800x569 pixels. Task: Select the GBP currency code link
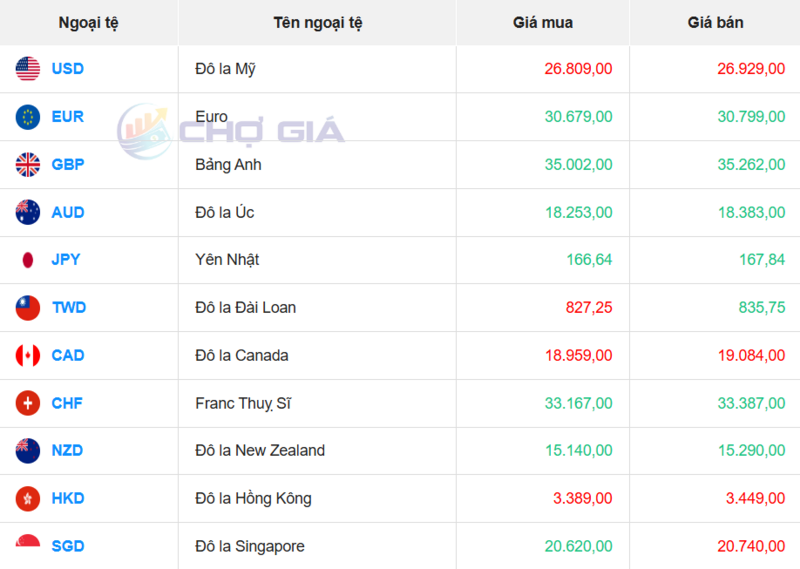click(68, 164)
